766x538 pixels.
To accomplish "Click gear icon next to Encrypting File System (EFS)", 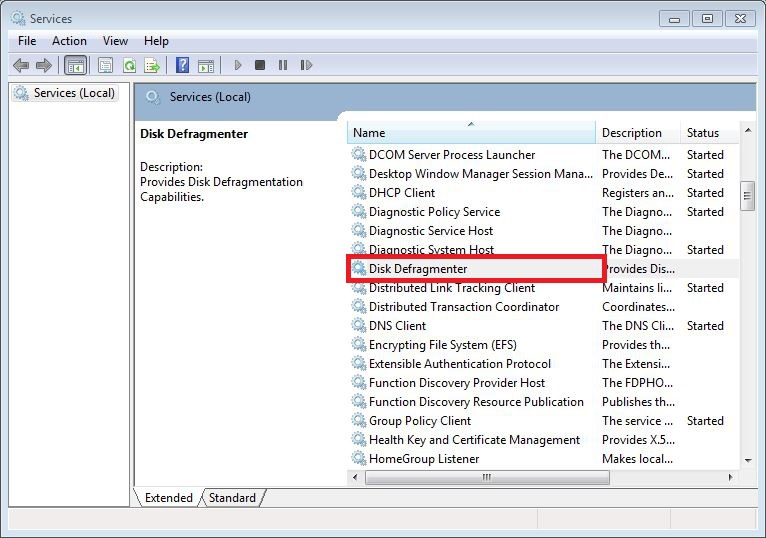I will [x=359, y=344].
